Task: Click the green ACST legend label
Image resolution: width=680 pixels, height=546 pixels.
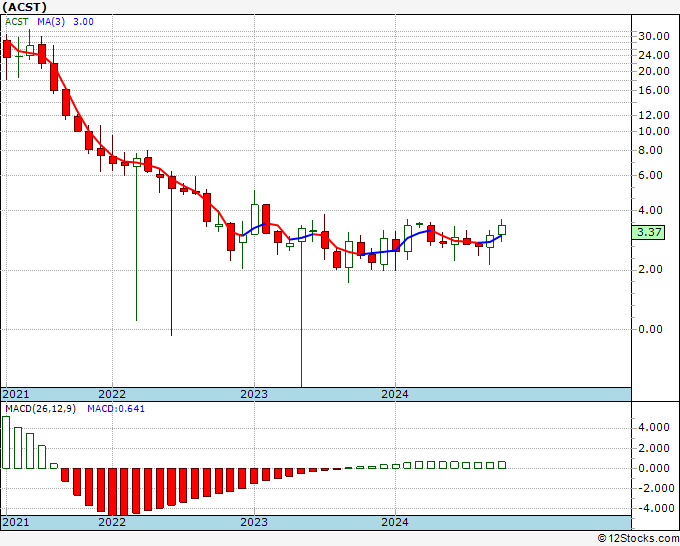Action: click(x=17, y=22)
